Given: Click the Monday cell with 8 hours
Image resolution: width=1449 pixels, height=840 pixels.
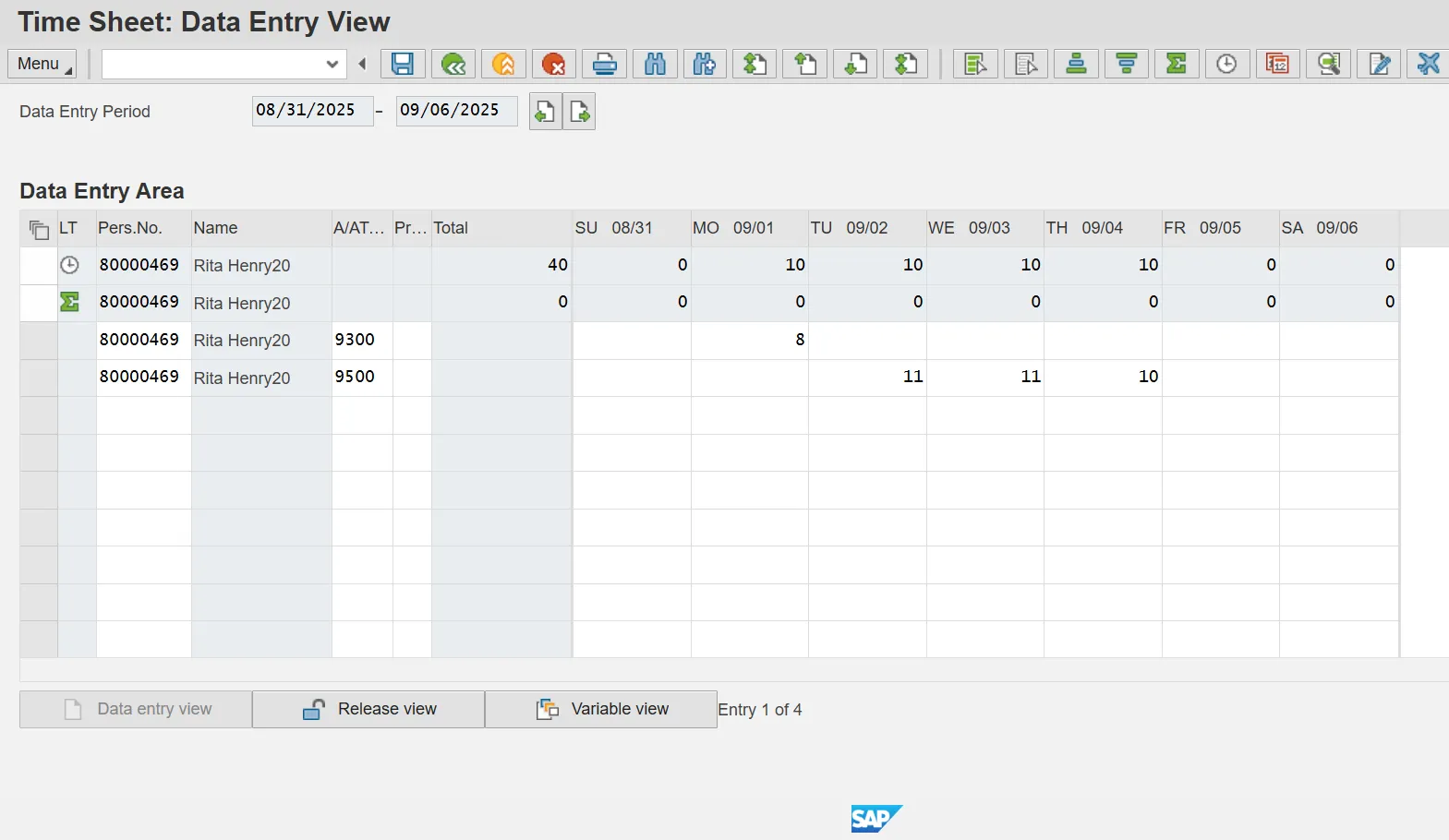Looking at the screenshot, I should click(750, 341).
